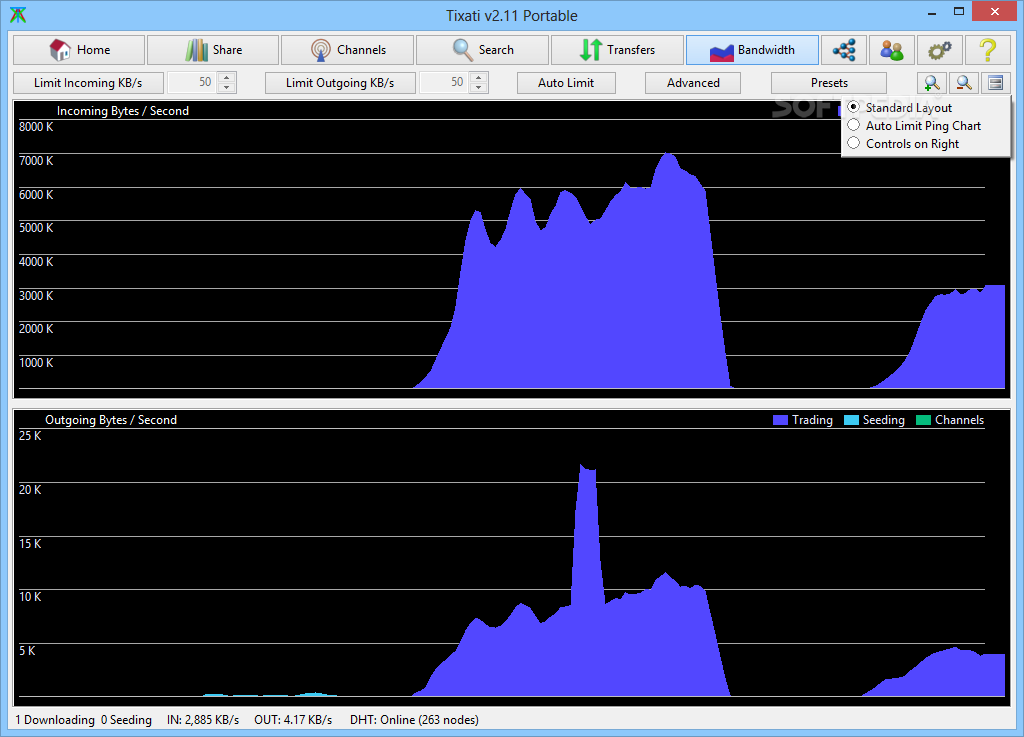Open the DHT network nodes icon
The width and height of the screenshot is (1024, 737).
pyautogui.click(x=844, y=50)
